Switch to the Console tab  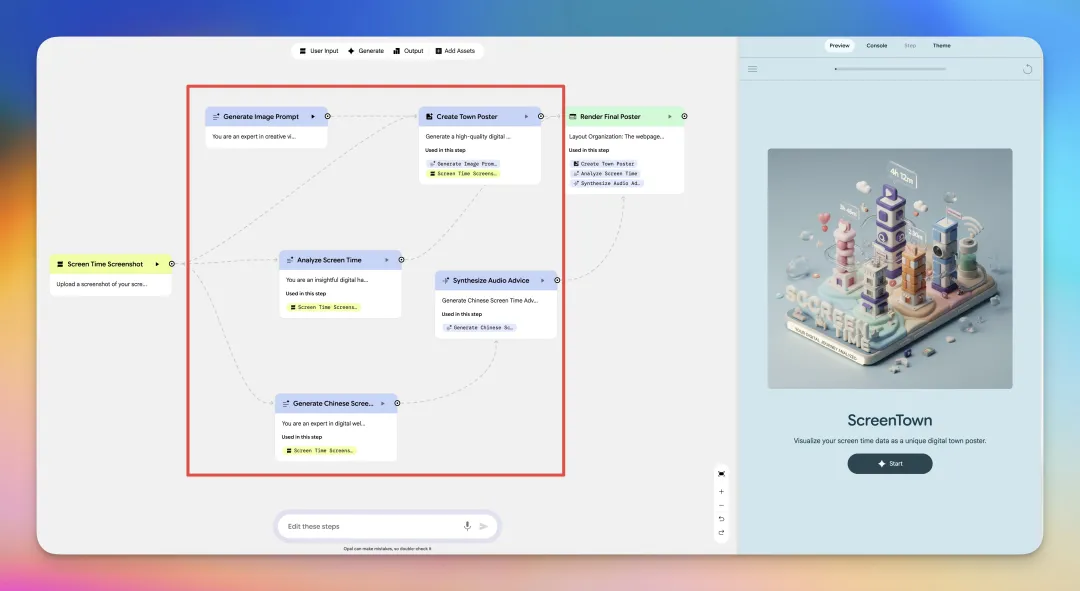pos(876,46)
